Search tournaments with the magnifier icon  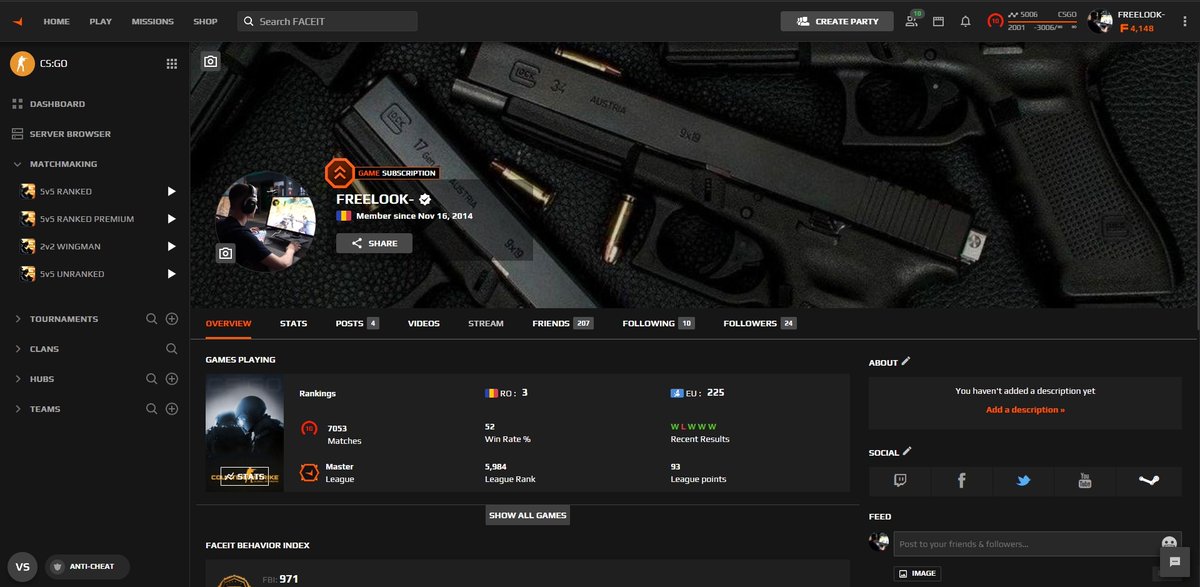(x=152, y=319)
